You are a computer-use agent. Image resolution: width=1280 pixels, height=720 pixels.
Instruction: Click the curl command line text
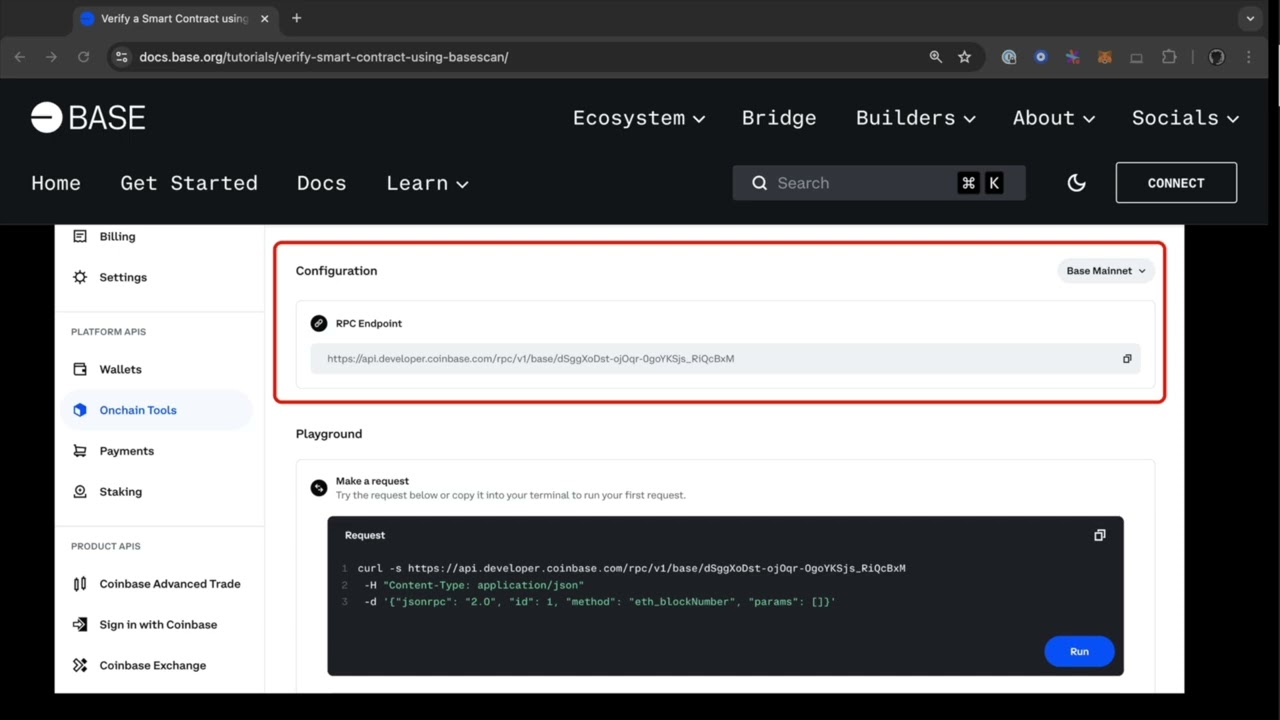632,568
